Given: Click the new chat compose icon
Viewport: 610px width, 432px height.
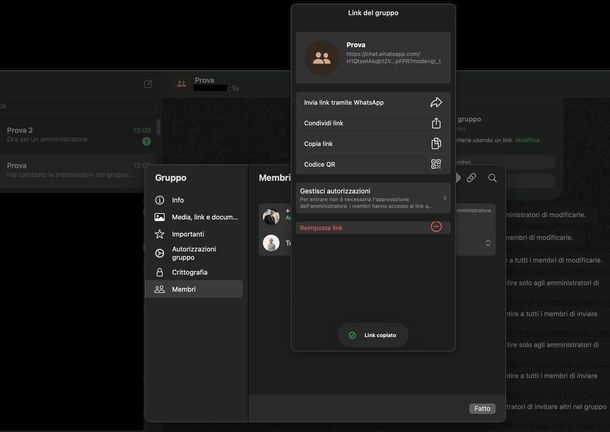Looking at the screenshot, I should [x=148, y=84].
